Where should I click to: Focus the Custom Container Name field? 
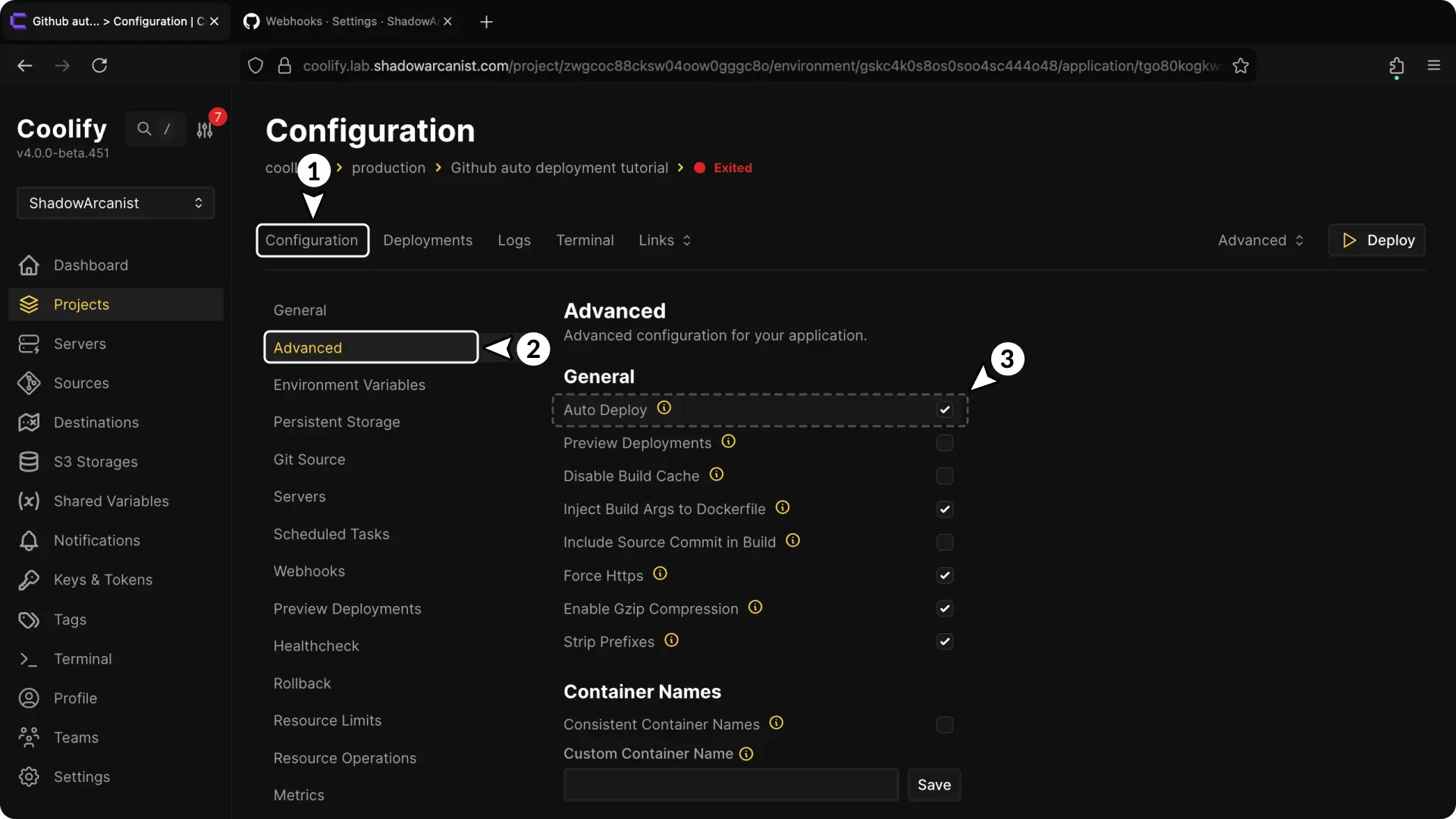click(x=730, y=785)
